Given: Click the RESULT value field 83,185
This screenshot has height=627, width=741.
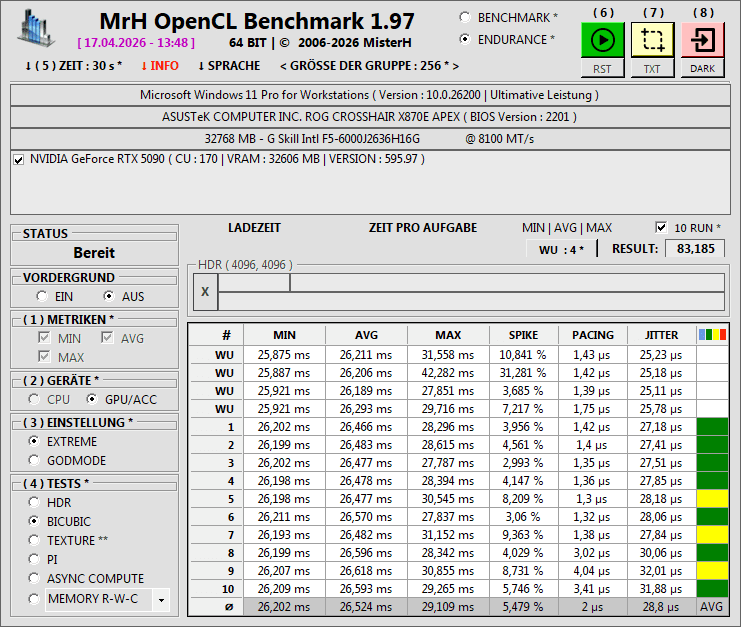Looking at the screenshot, I should click(x=695, y=249).
